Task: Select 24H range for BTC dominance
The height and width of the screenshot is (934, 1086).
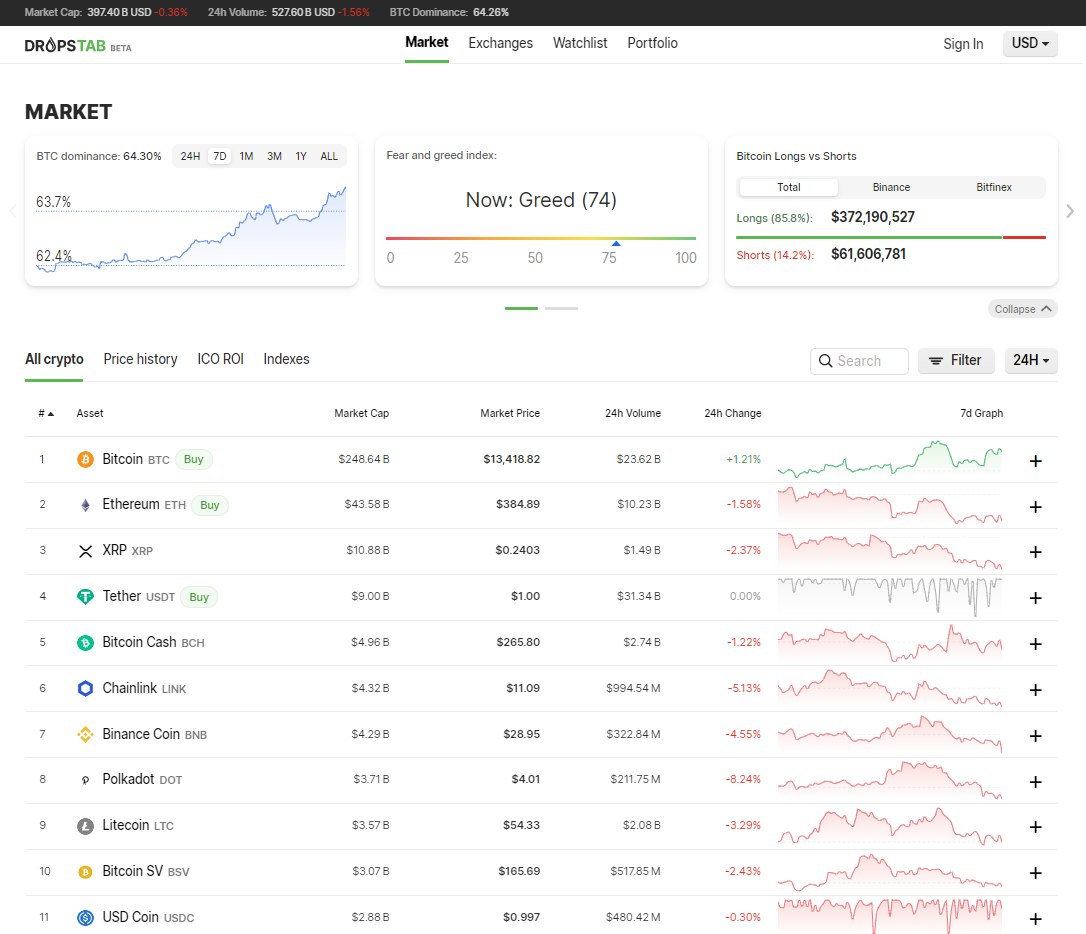Action: tap(190, 156)
